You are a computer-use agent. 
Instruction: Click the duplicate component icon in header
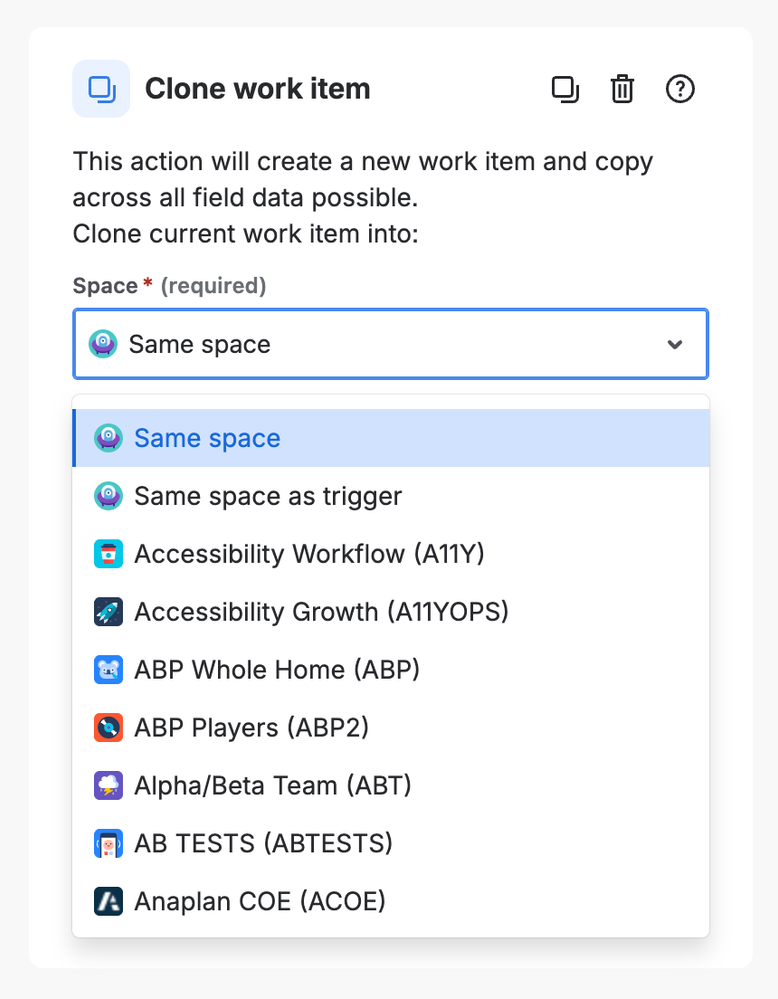pyautogui.click(x=565, y=89)
